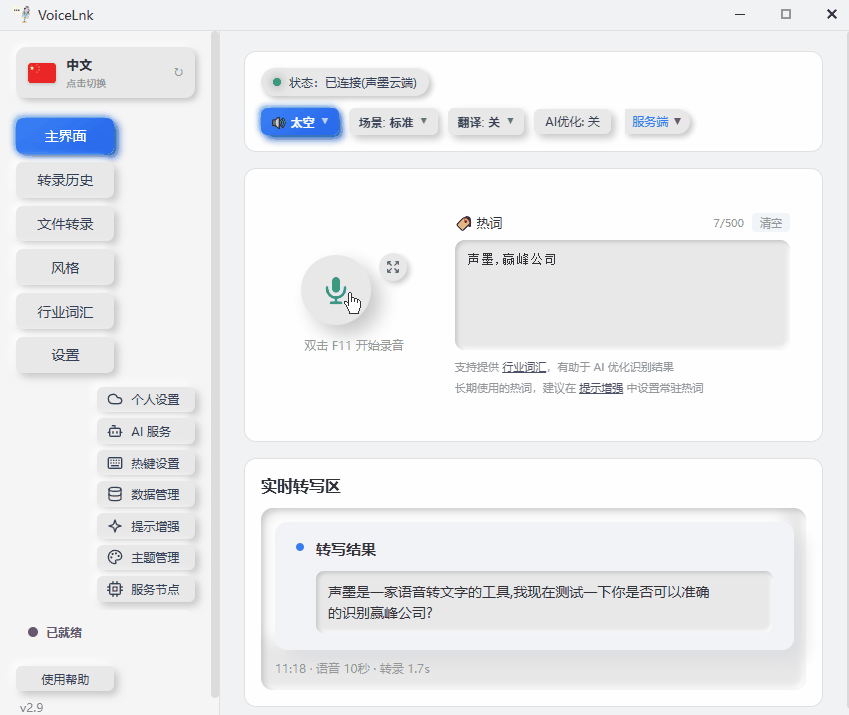Screen dimensions: 849x715
Task: Toggle 翻译 off setting
Action: click(487, 122)
